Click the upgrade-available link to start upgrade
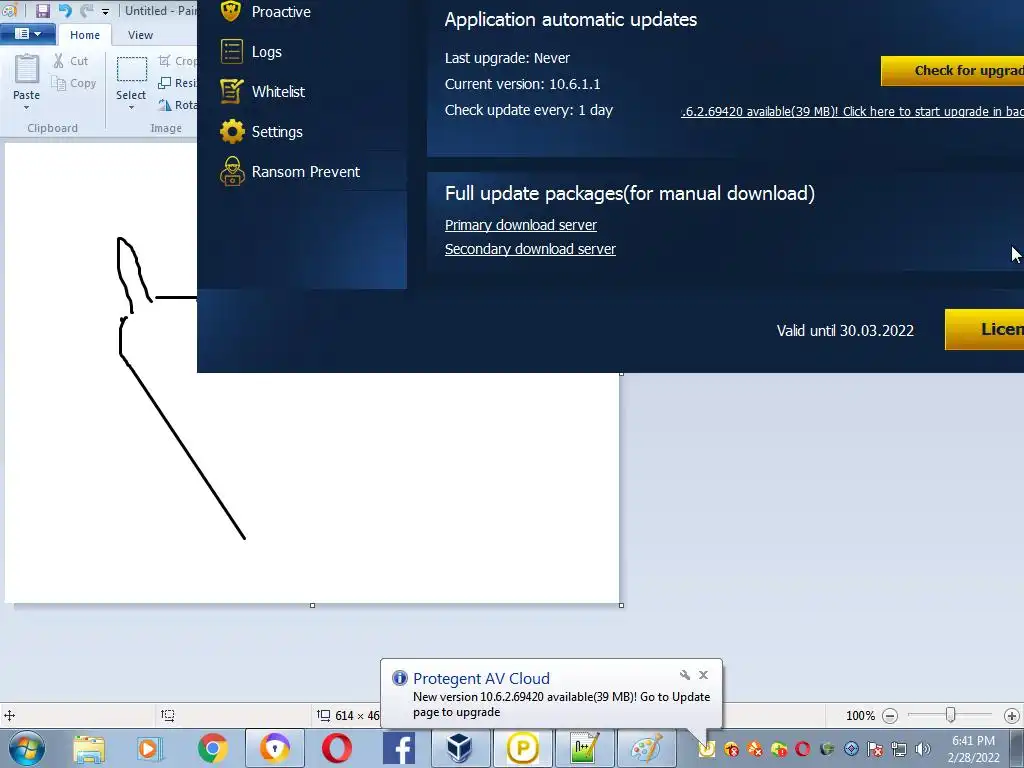Viewport: 1024px width, 768px height. [x=852, y=111]
